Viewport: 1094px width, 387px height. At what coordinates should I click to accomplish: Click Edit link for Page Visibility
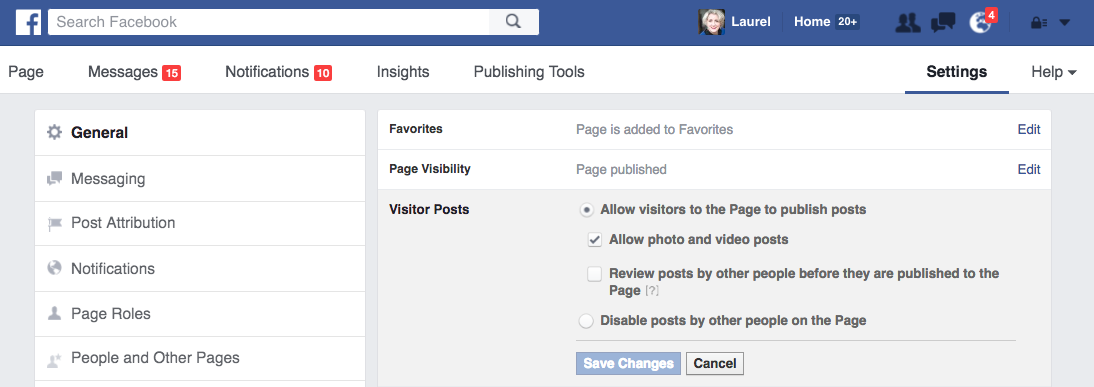click(x=1028, y=169)
